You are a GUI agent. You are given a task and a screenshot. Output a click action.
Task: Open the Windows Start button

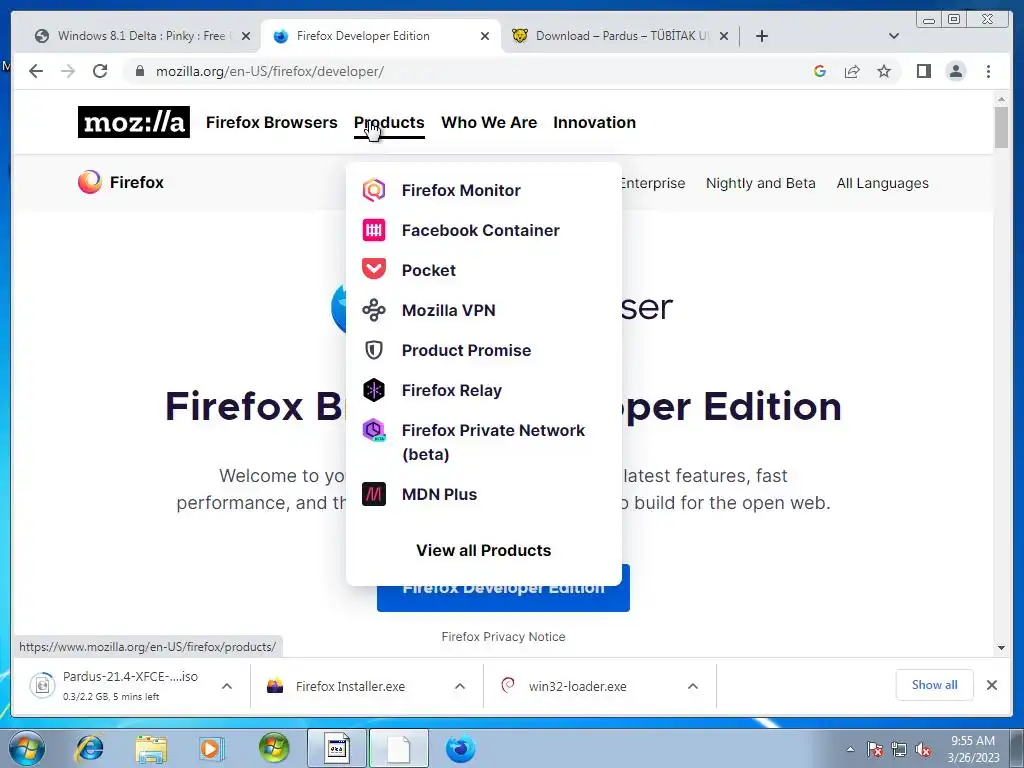coord(27,748)
